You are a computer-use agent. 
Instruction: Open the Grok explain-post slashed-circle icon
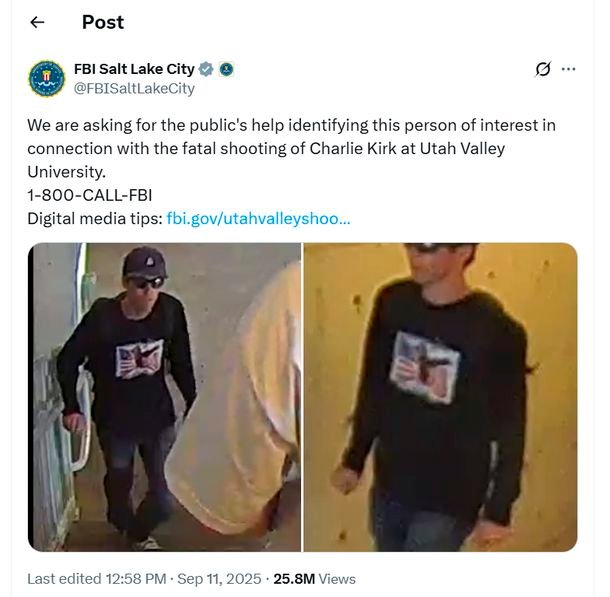[543, 69]
